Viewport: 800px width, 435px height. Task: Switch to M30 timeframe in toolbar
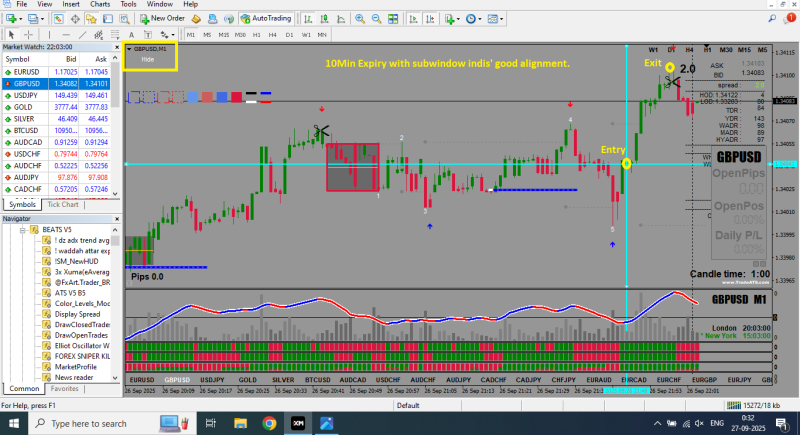tap(240, 35)
